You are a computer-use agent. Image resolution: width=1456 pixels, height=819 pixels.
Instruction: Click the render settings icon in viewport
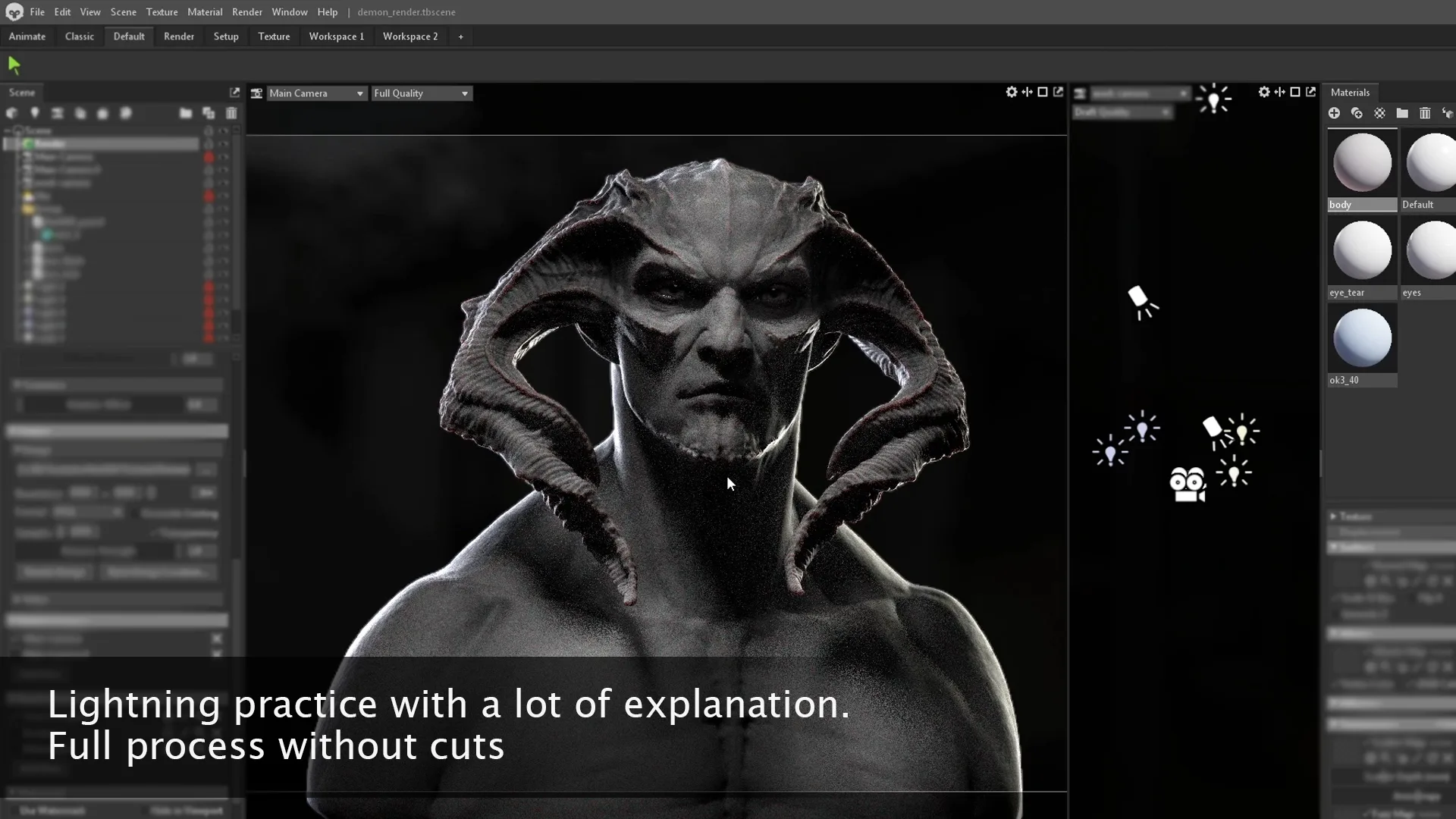coord(1012,92)
